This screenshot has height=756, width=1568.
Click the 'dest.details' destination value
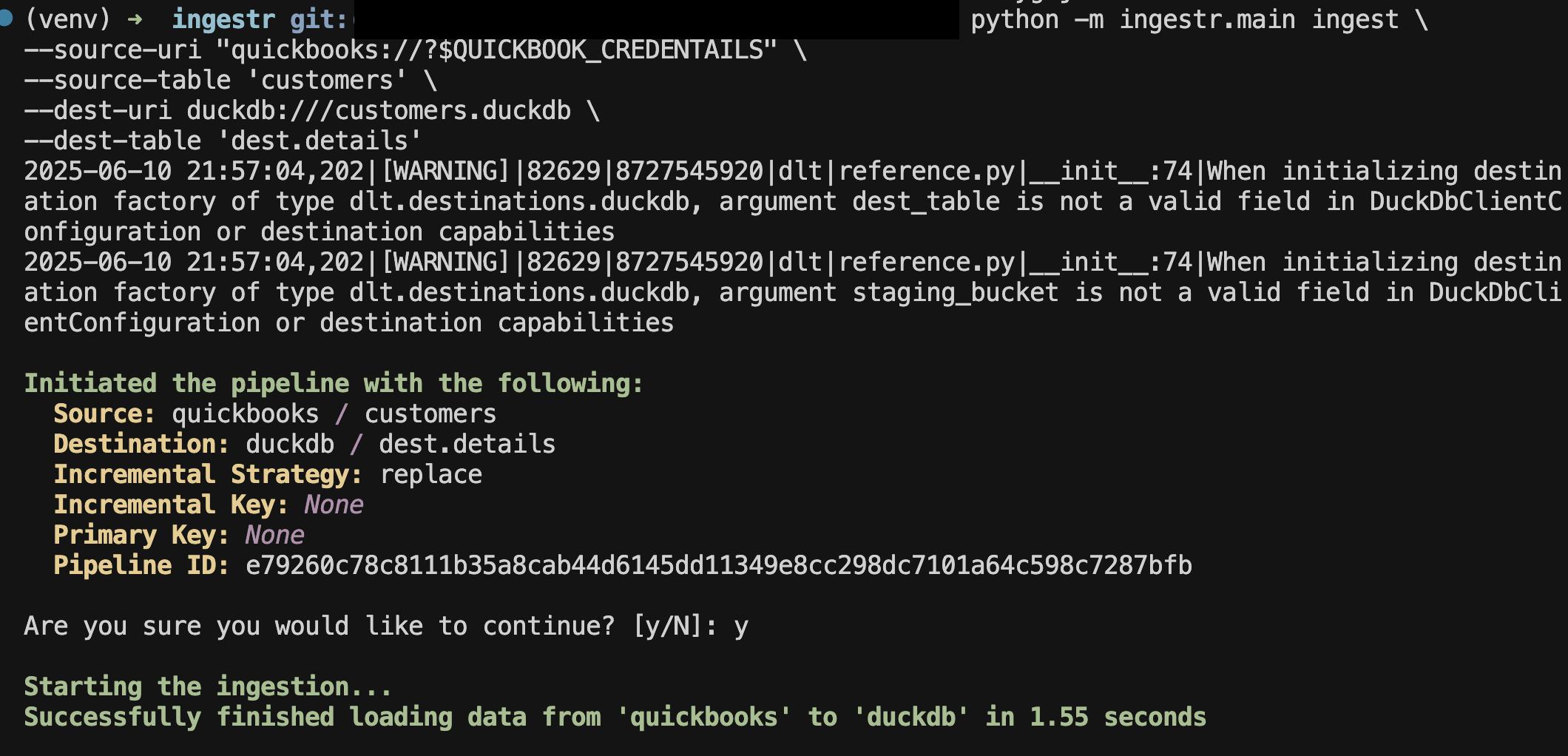[x=467, y=445]
